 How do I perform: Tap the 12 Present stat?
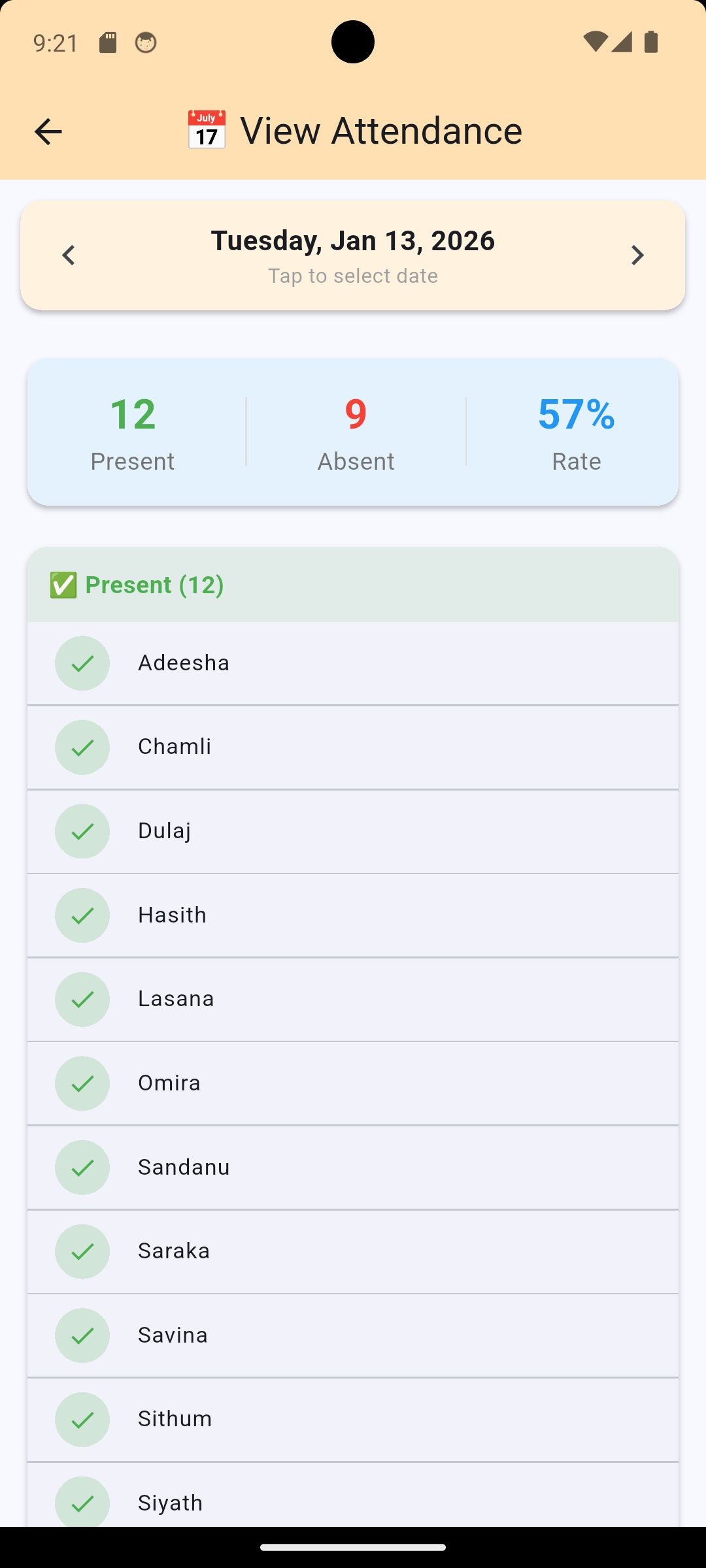point(133,431)
